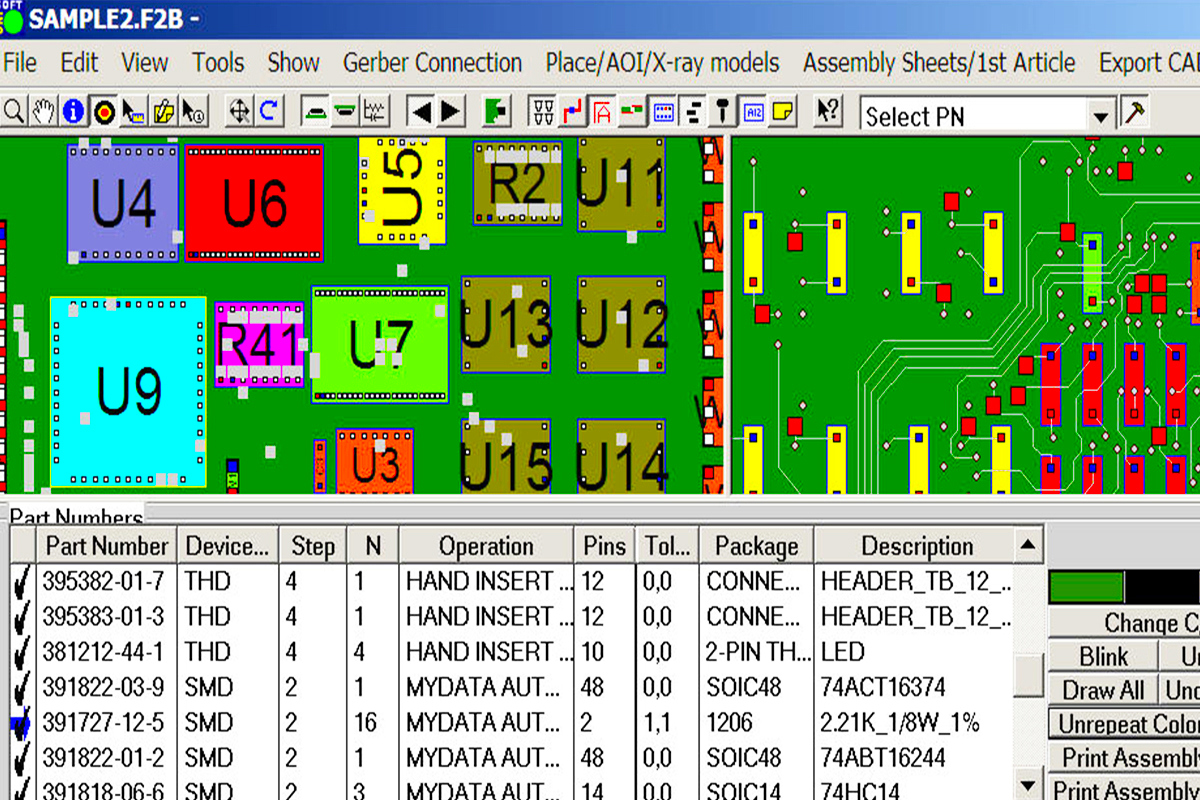This screenshot has height=800, width=1200.
Task: Click the What's This help cursor icon
Action: pyautogui.click(x=828, y=111)
